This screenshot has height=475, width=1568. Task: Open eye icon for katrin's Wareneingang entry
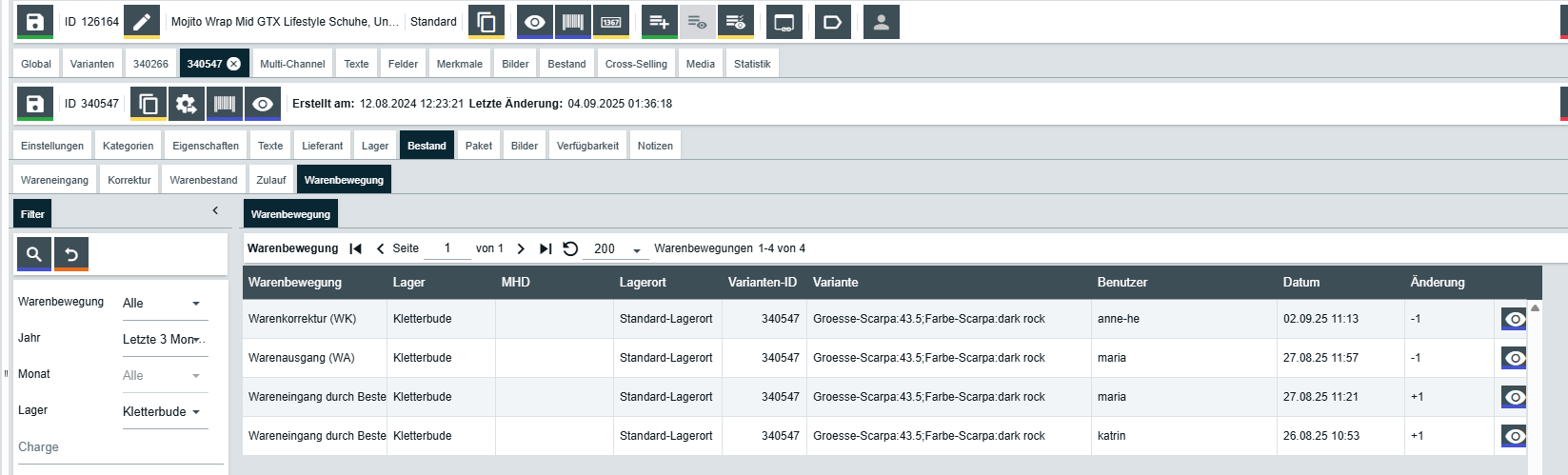(1514, 436)
